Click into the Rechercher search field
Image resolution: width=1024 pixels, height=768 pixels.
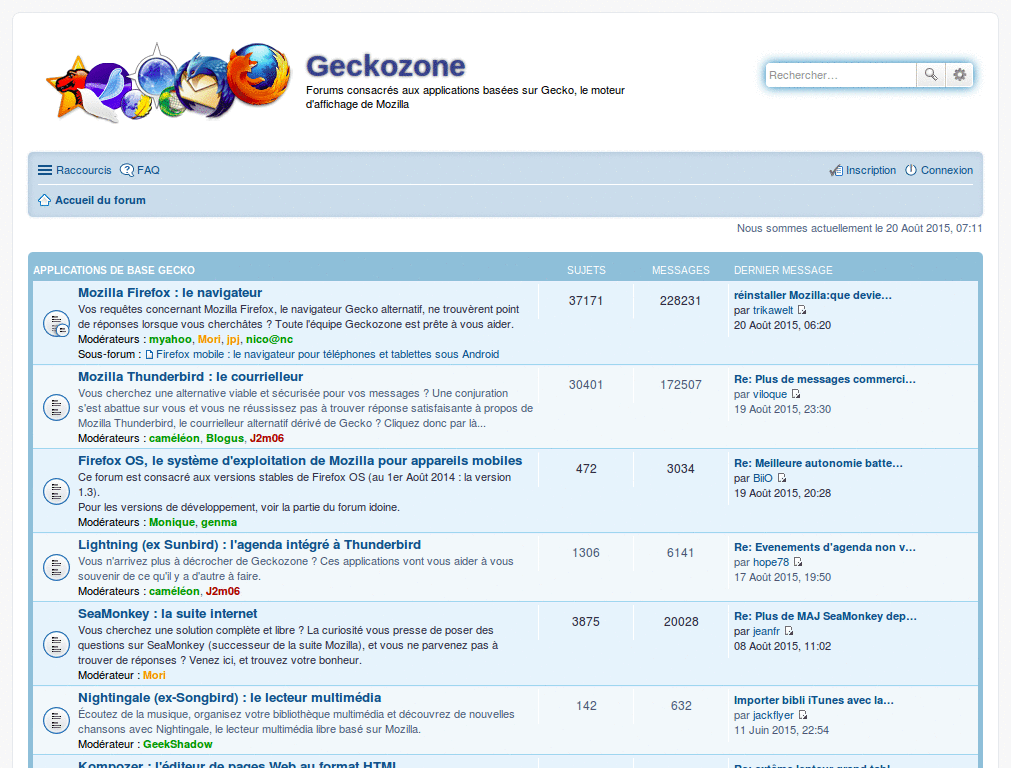(841, 74)
